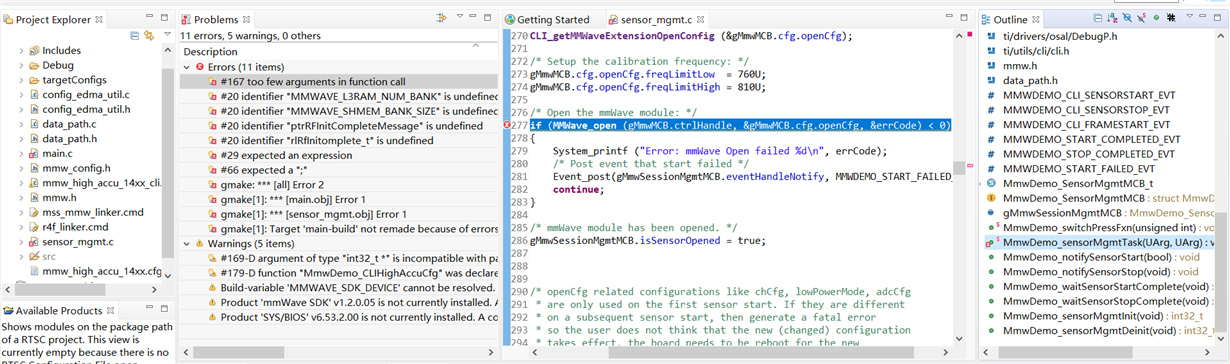1230x364 pixels.
Task: Select data_path.h in Outline
Action: pos(1030,80)
